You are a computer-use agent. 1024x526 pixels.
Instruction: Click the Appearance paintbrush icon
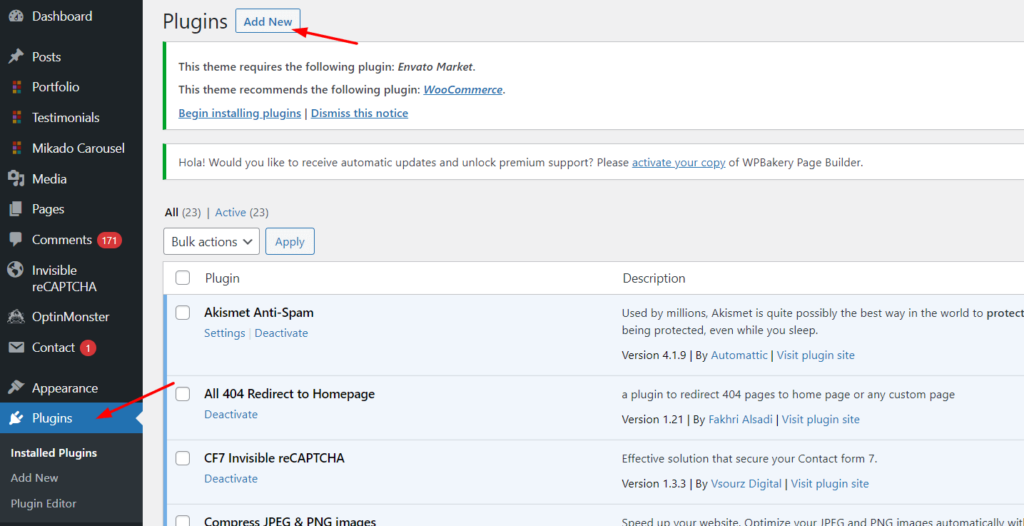pyautogui.click(x=16, y=388)
